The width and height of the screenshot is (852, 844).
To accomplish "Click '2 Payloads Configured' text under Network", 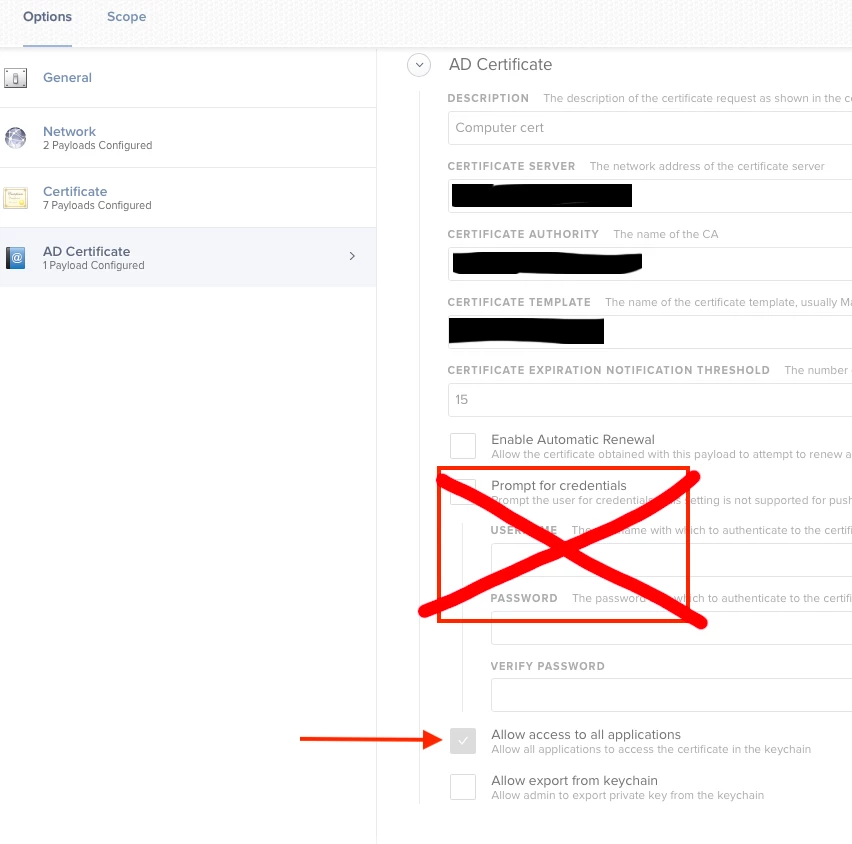I will 98,146.
